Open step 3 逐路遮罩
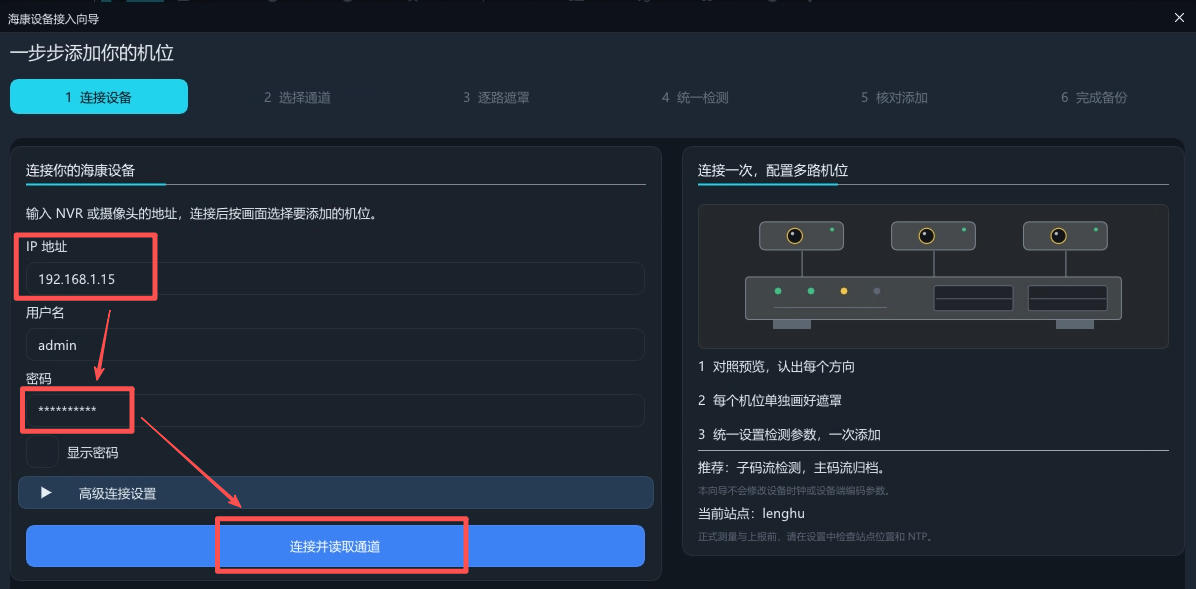The image size is (1196, 589). tap(496, 98)
